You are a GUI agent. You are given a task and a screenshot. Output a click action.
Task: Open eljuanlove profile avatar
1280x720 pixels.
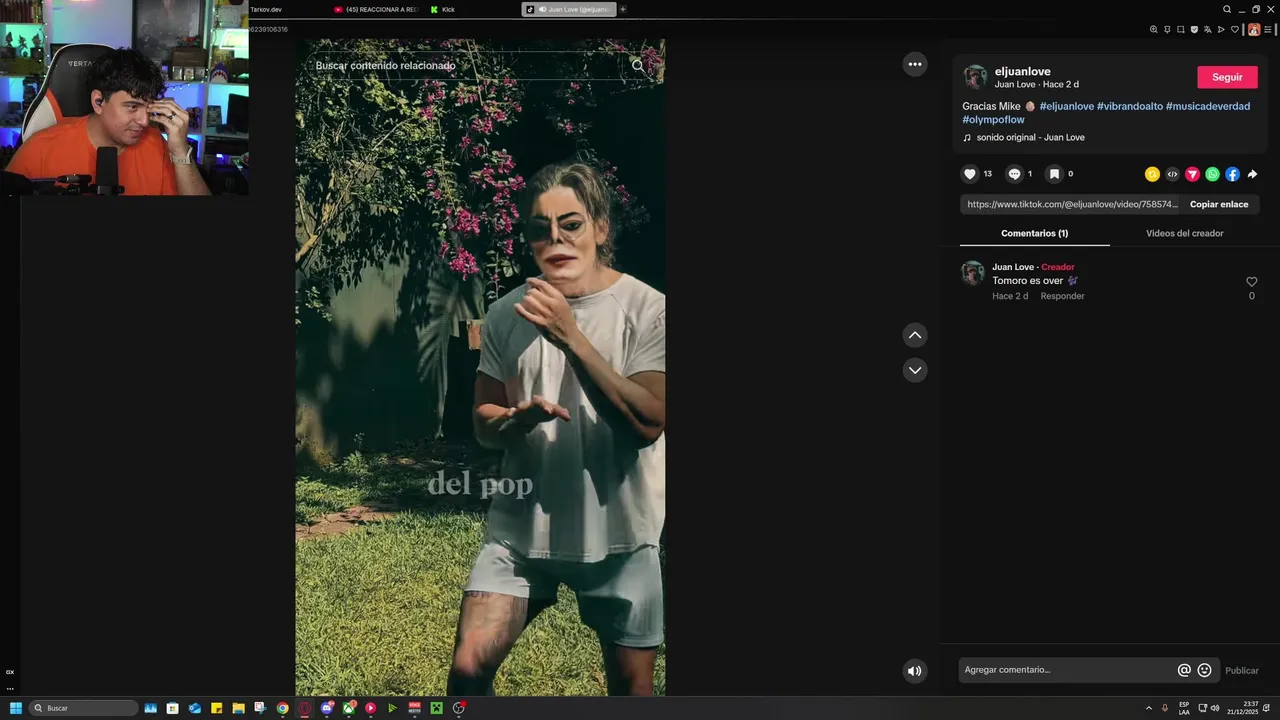[975, 77]
